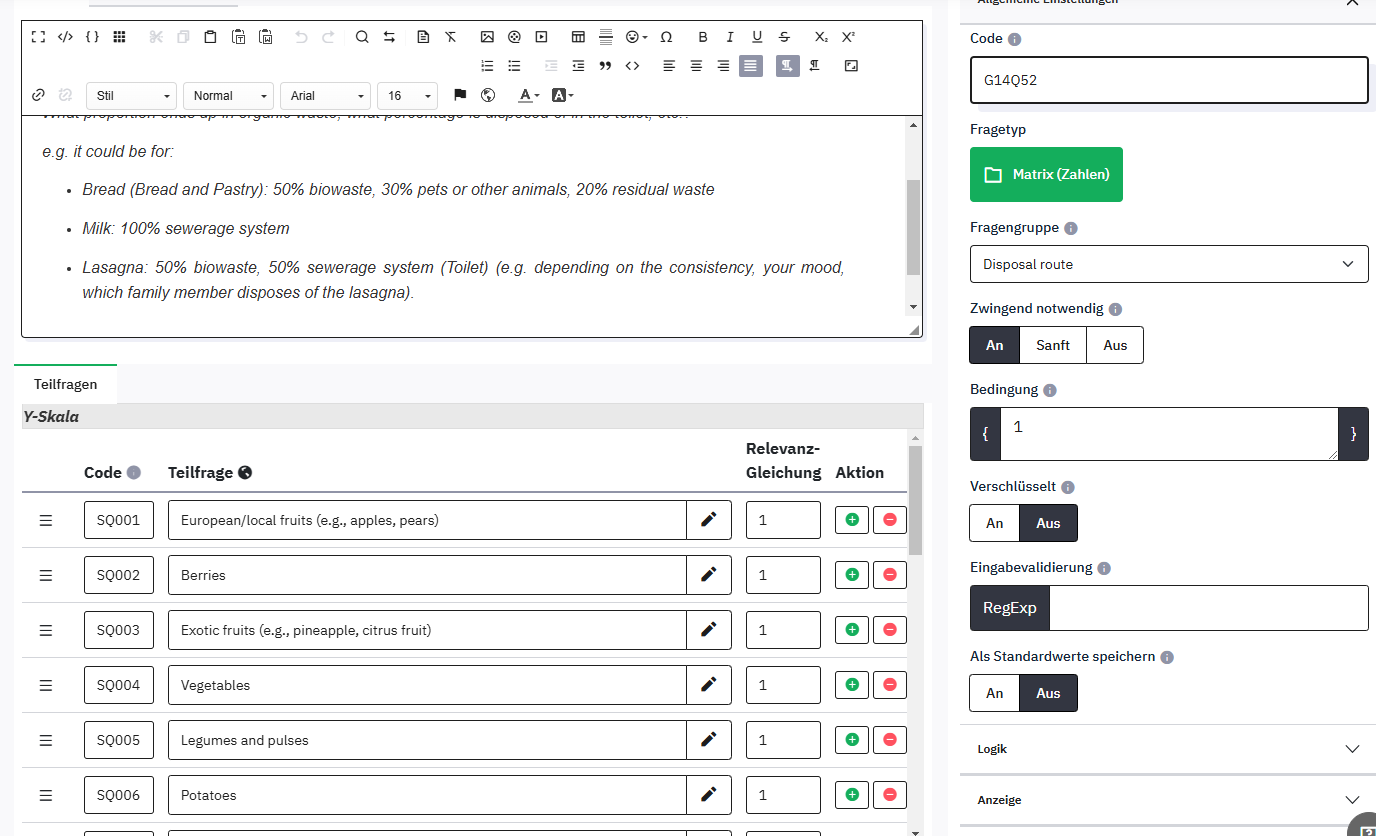Insert a table via toolbar icon

click(578, 37)
